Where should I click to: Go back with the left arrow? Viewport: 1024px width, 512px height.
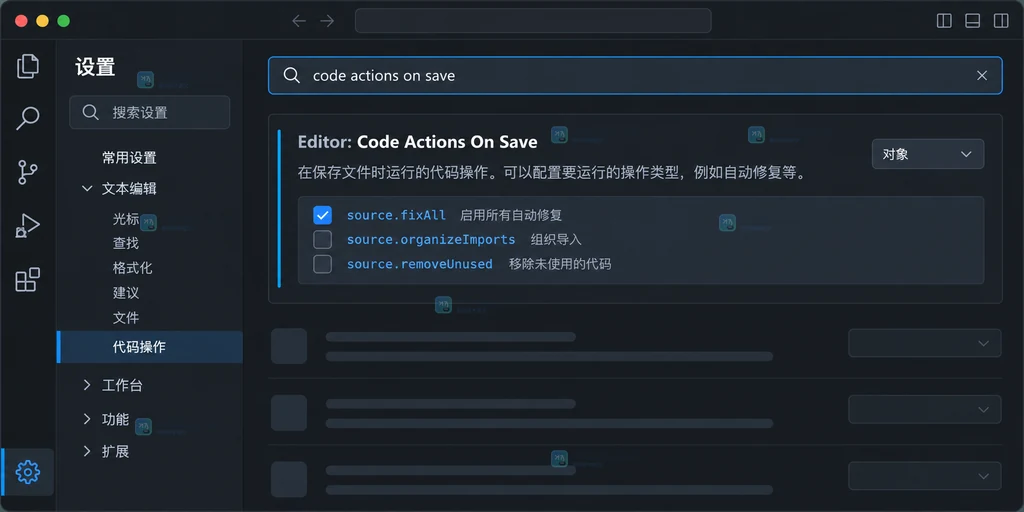(299, 21)
